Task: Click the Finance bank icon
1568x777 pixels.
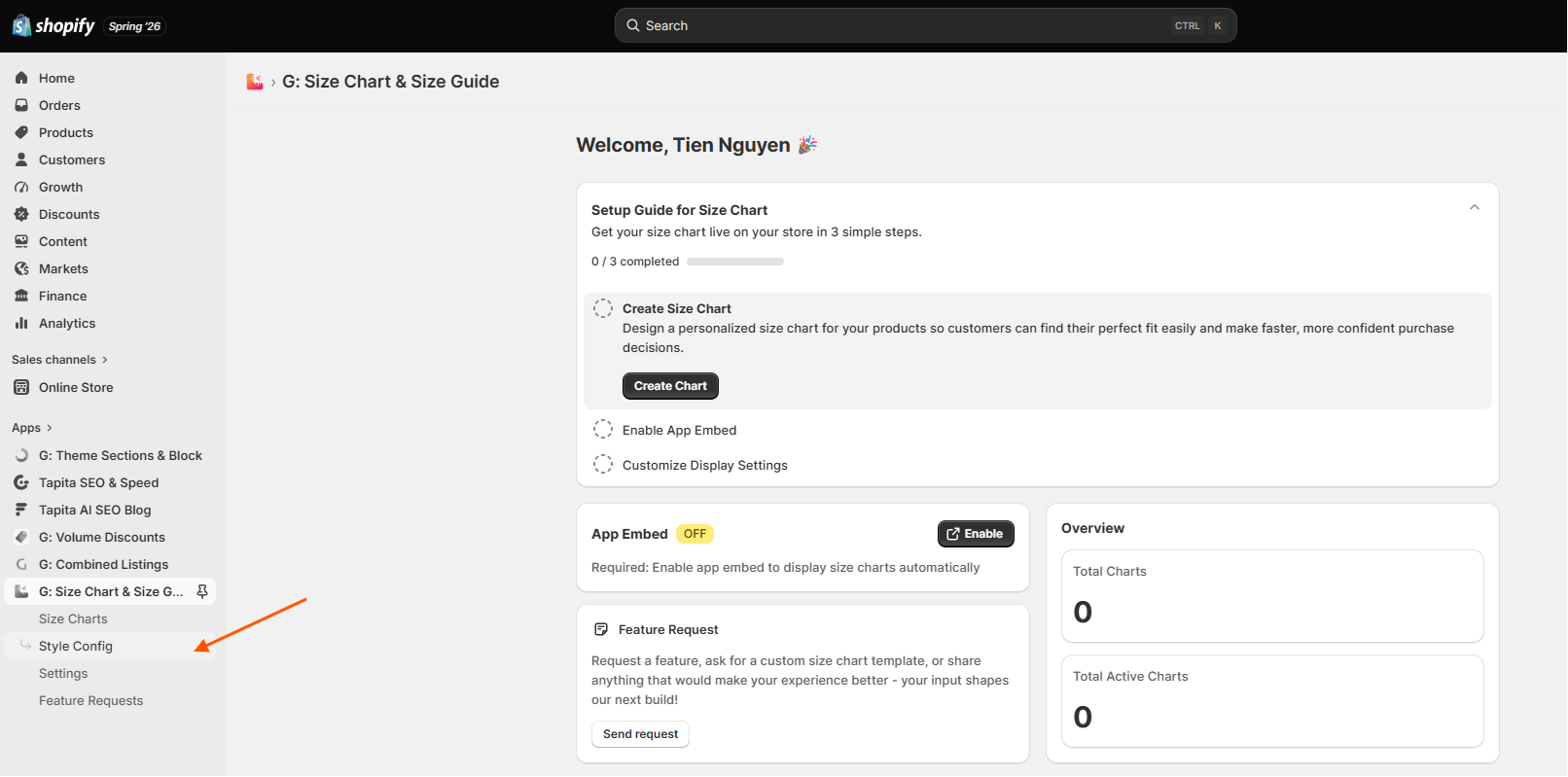Action: (x=21, y=296)
